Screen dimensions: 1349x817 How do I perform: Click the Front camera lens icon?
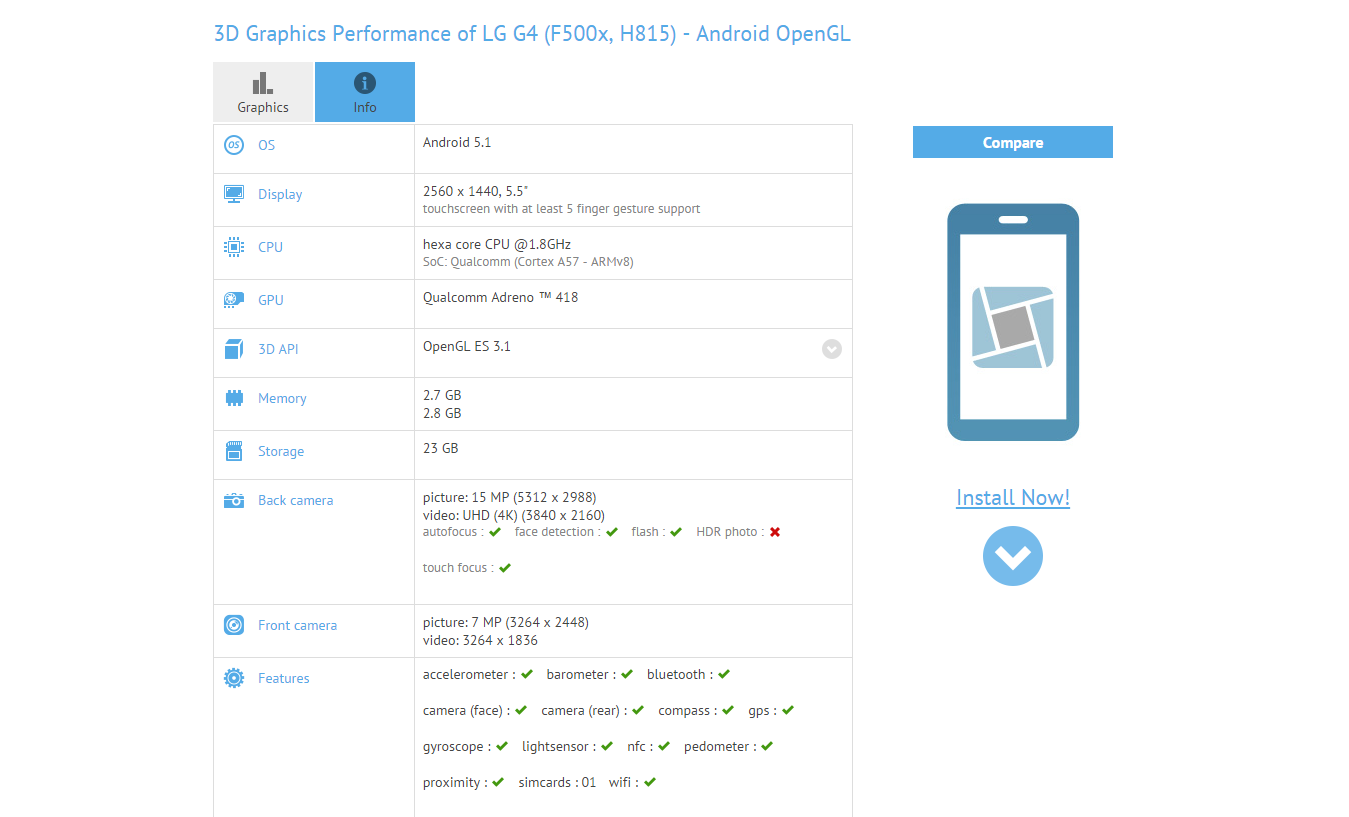click(234, 625)
